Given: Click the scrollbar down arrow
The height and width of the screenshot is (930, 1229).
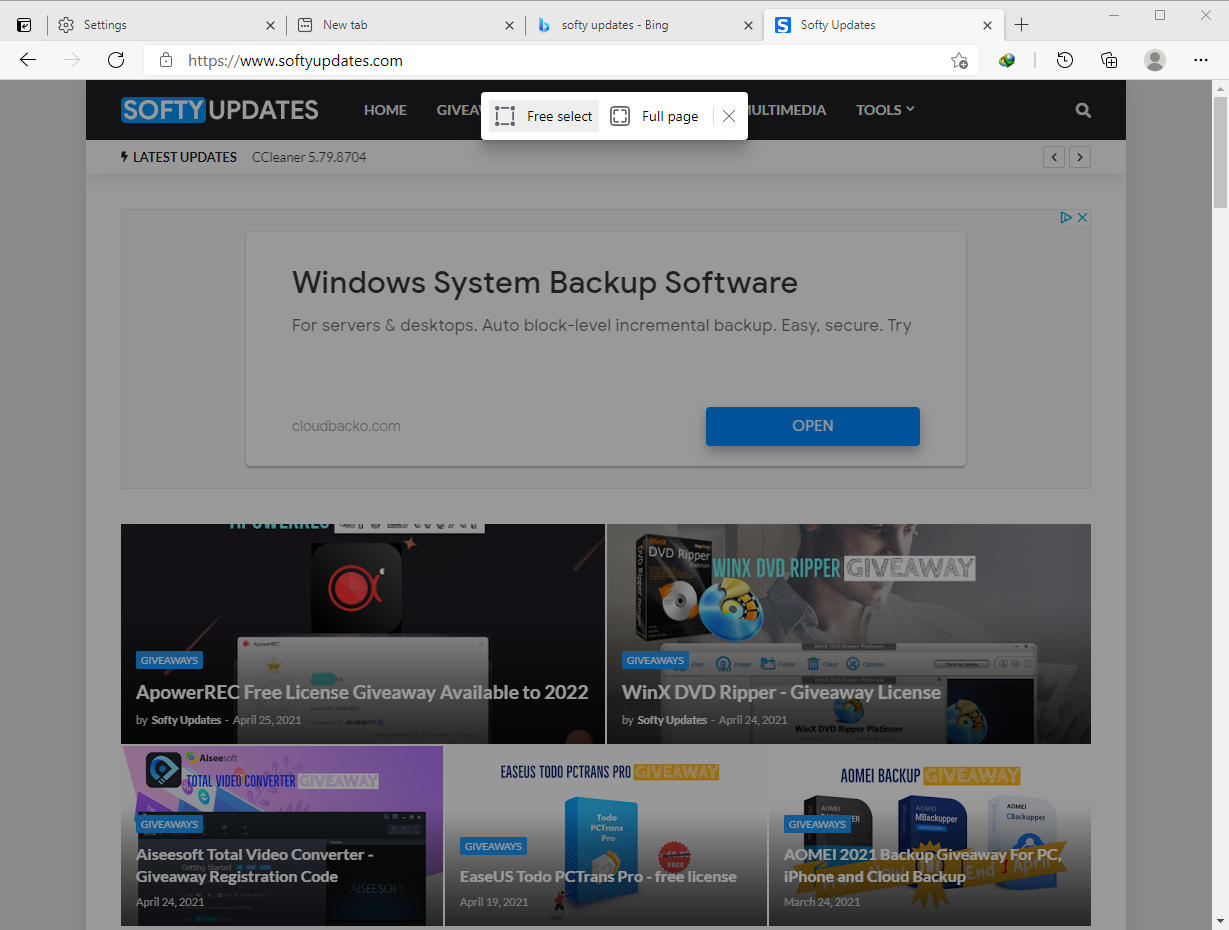Looking at the screenshot, I should coord(1220,921).
